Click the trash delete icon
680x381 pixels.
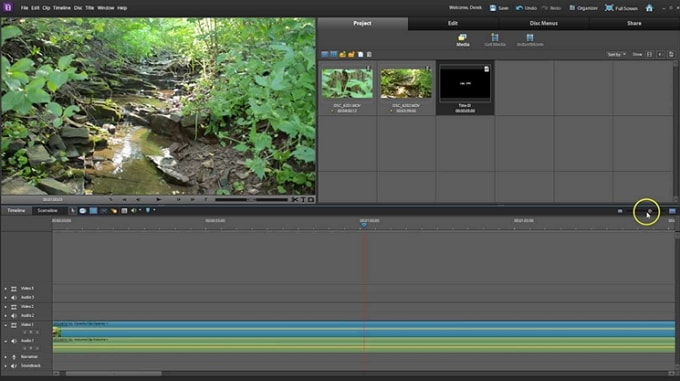(x=369, y=54)
